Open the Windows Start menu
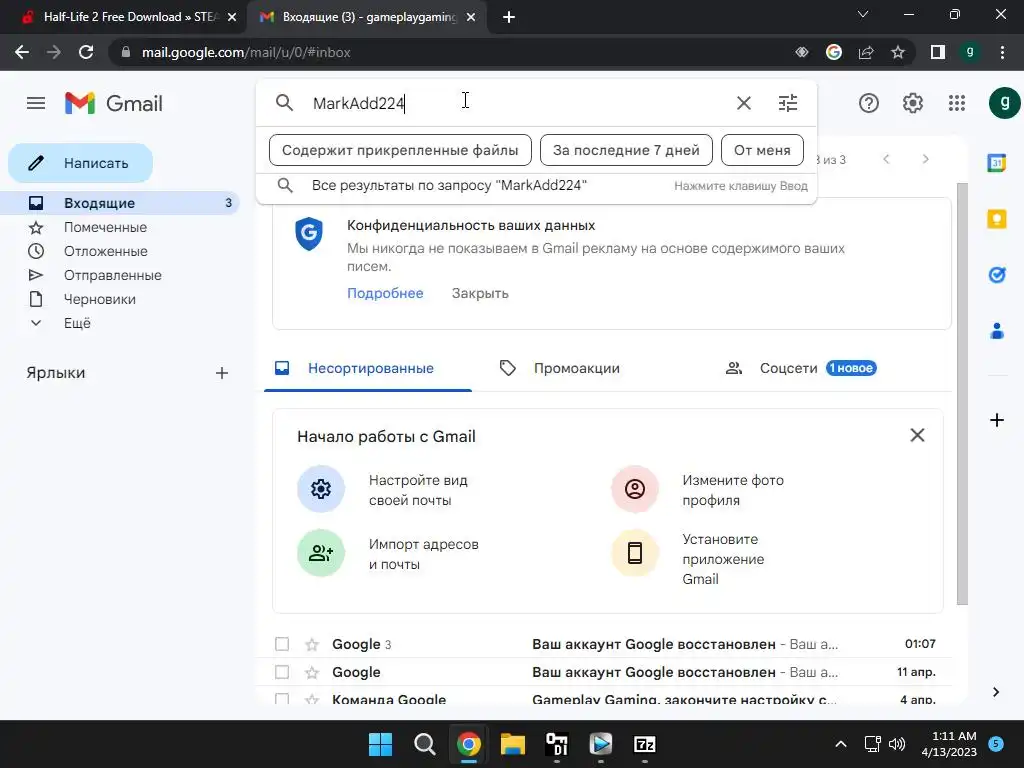 pos(380,744)
